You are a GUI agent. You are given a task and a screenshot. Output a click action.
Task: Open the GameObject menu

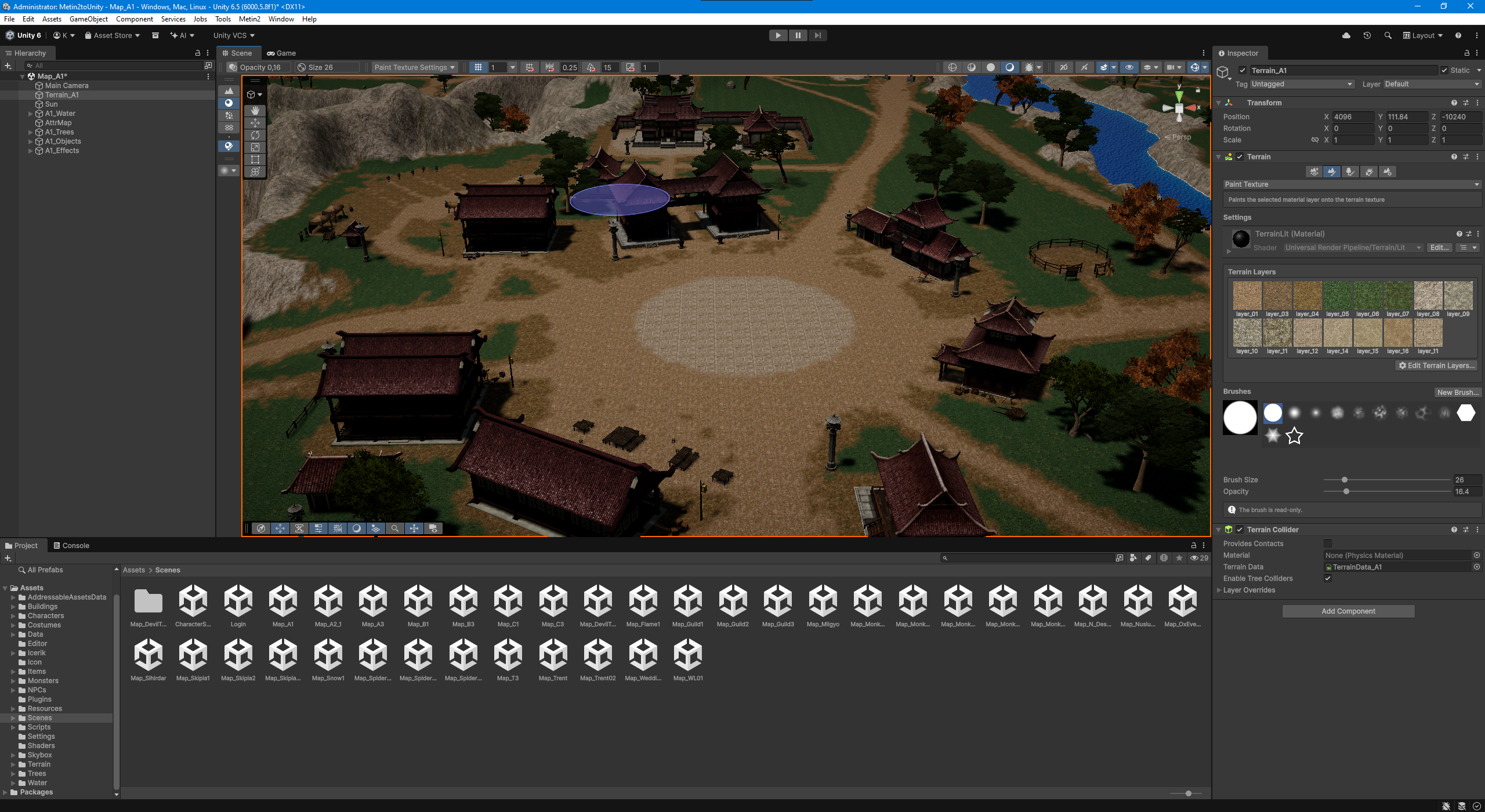(88, 19)
